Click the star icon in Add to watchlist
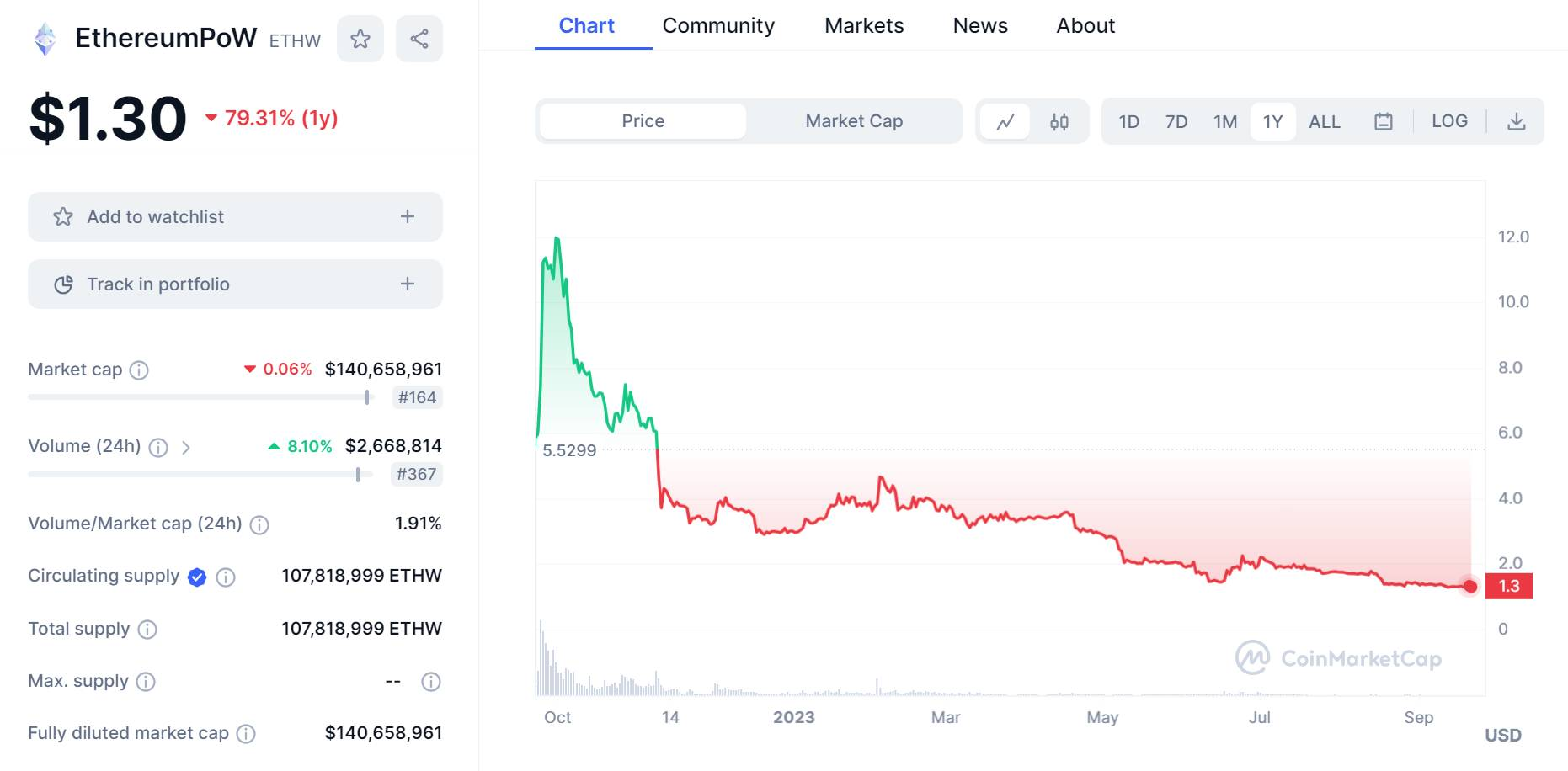1568x771 pixels. (63, 217)
